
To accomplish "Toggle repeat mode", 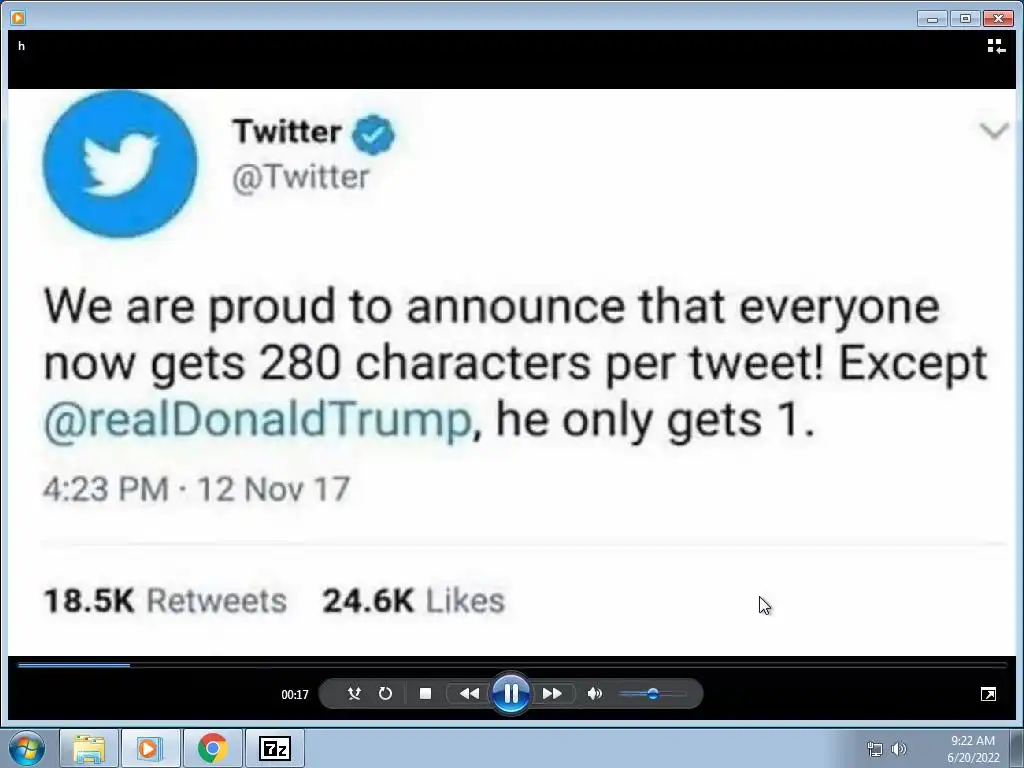I will [x=385, y=694].
